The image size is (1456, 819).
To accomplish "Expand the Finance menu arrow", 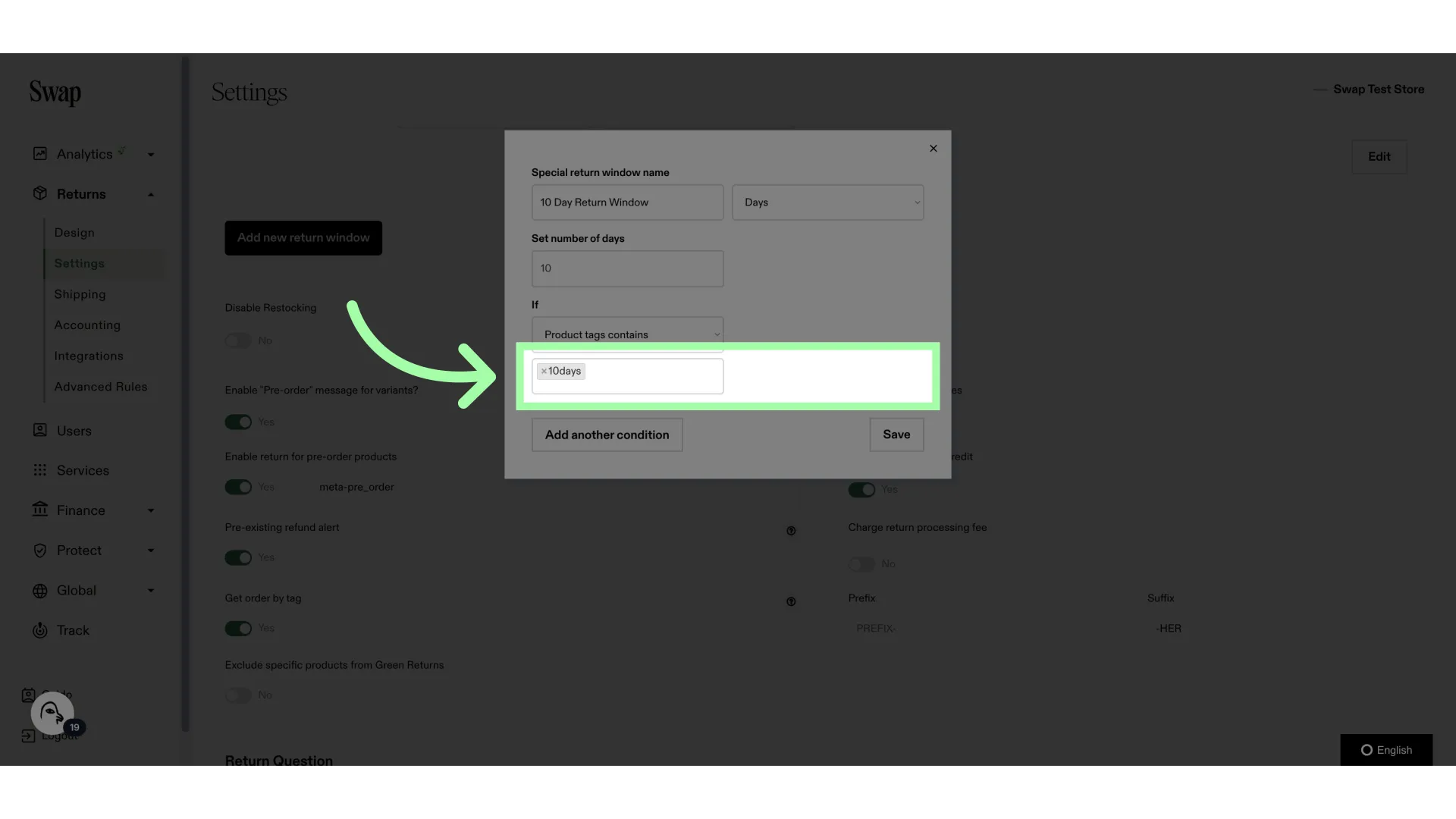I will point(151,510).
